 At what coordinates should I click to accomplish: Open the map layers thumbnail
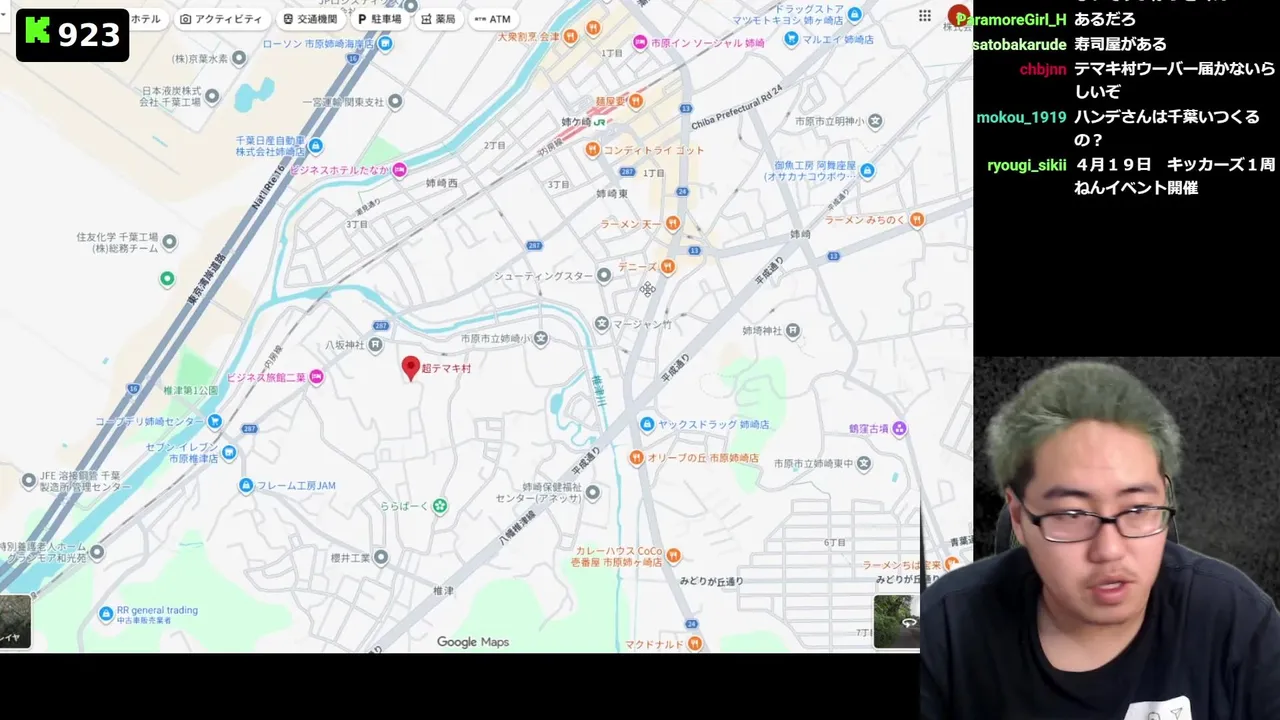(x=15, y=621)
